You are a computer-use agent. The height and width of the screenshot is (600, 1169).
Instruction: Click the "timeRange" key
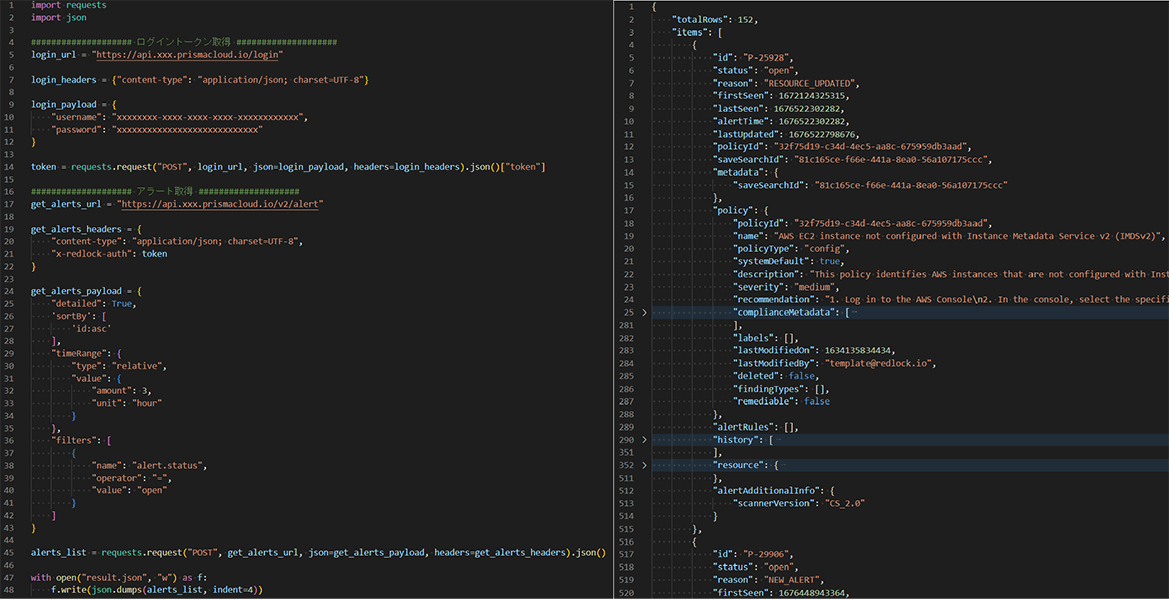(x=79, y=353)
